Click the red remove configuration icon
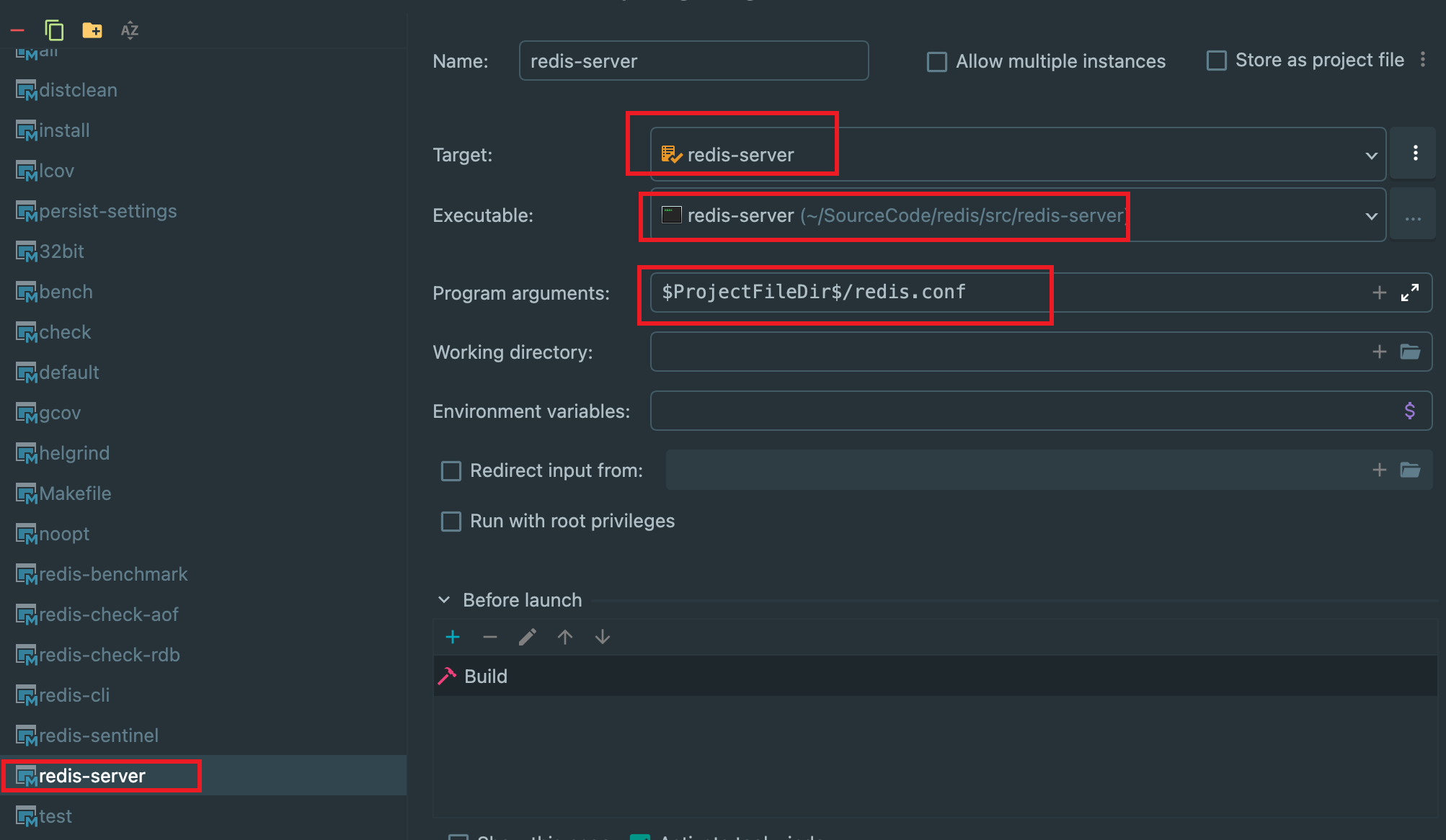The width and height of the screenshot is (1446, 840). click(18, 30)
